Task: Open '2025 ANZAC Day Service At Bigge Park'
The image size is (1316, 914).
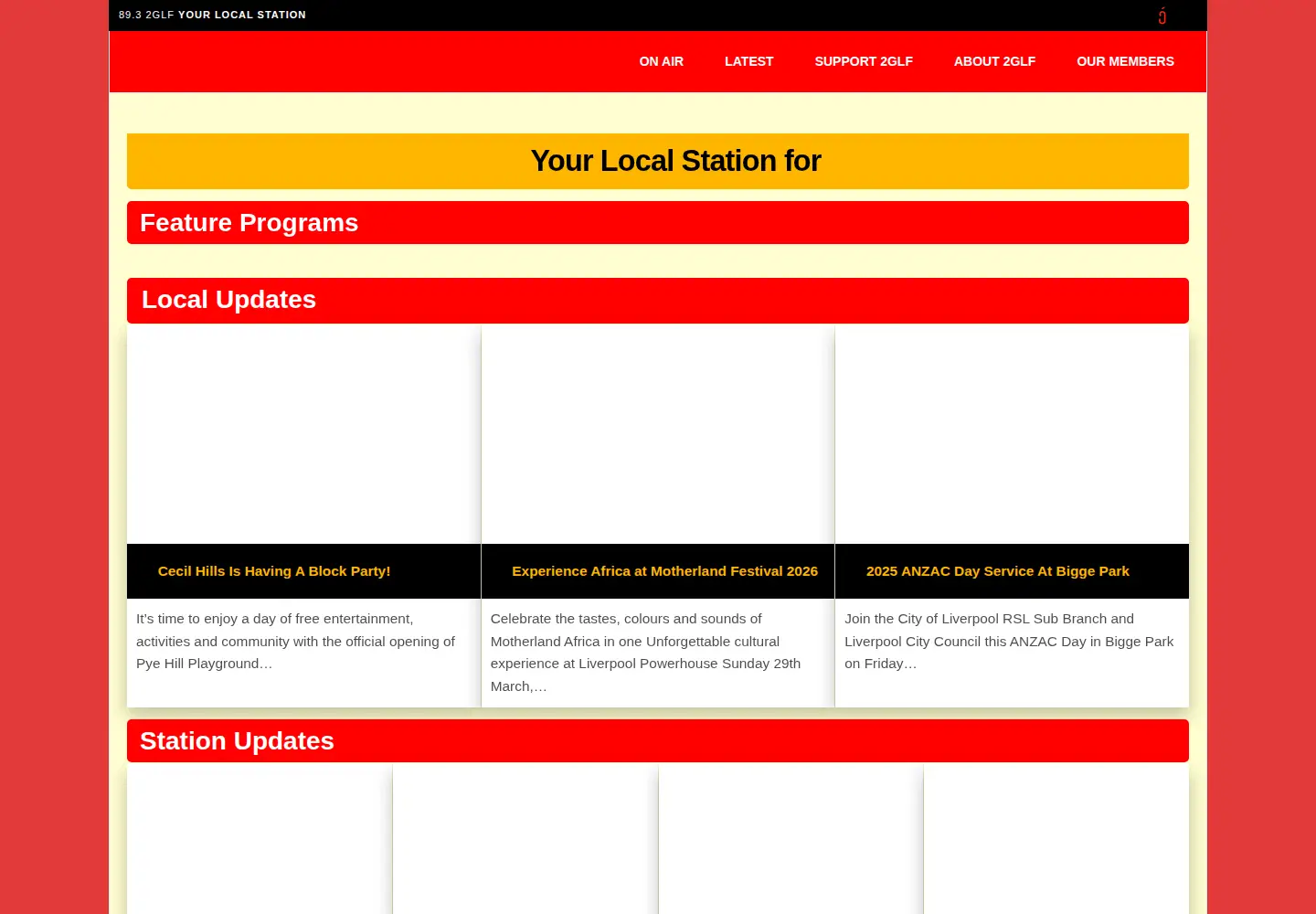Action: pos(998,571)
